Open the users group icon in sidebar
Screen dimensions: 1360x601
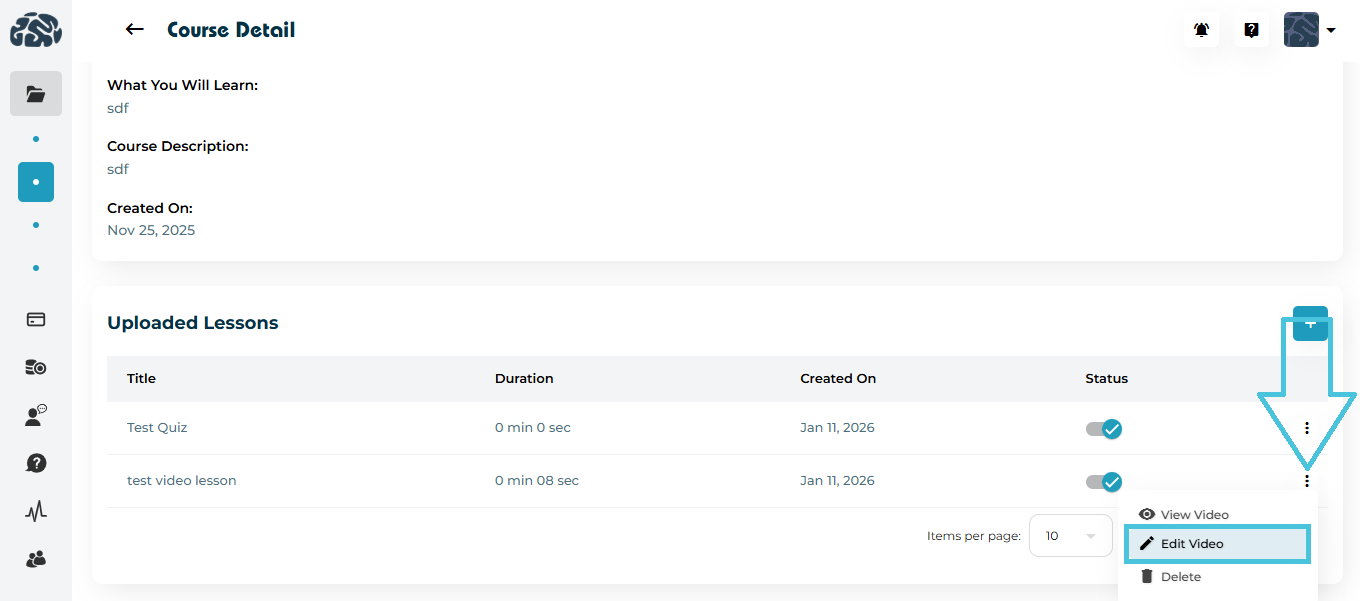tap(36, 559)
